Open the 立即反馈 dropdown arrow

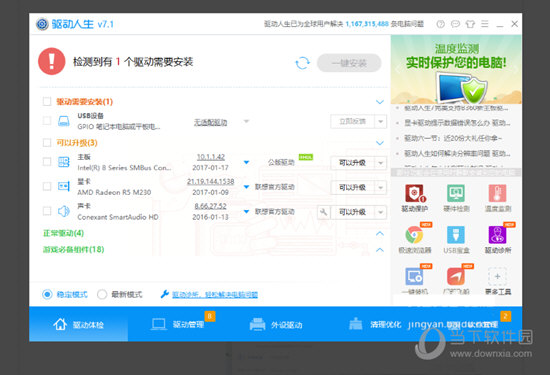381,121
